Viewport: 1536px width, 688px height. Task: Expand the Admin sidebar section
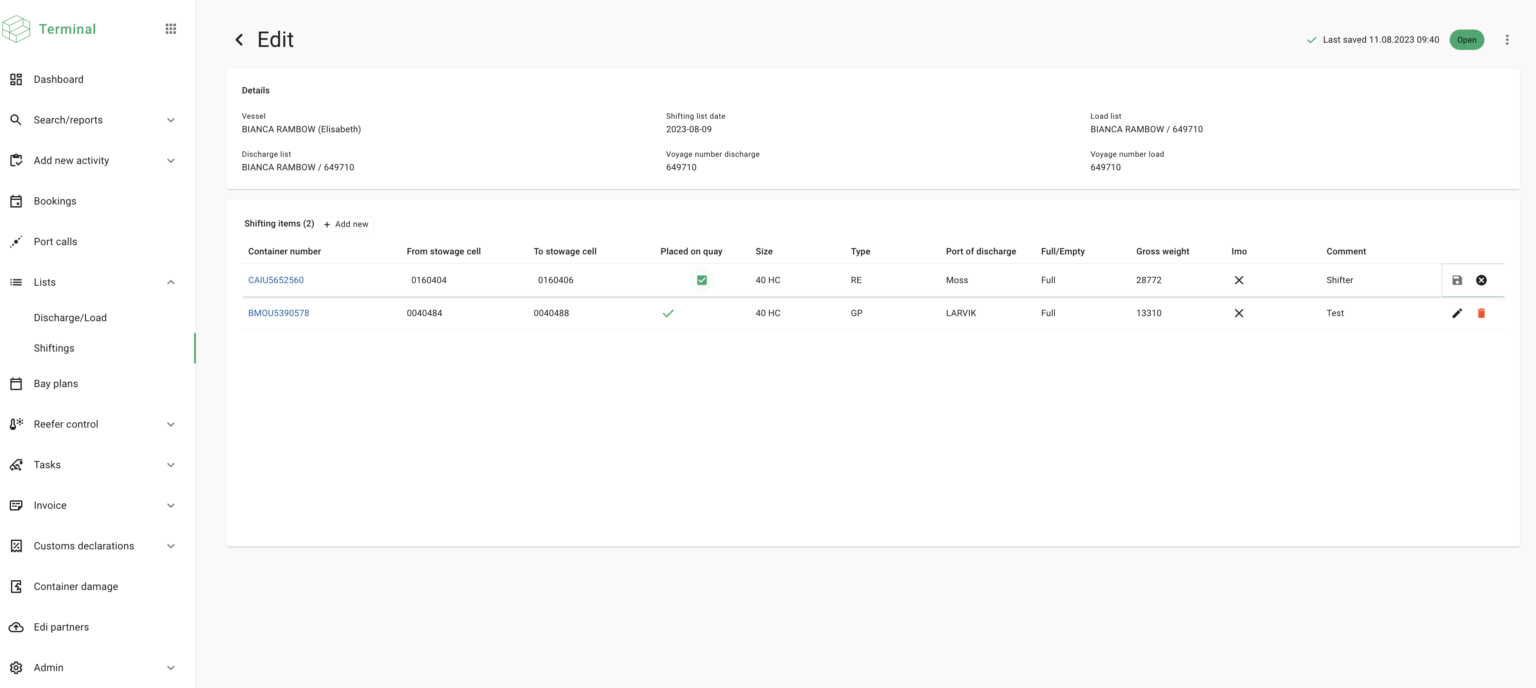[x=48, y=667]
